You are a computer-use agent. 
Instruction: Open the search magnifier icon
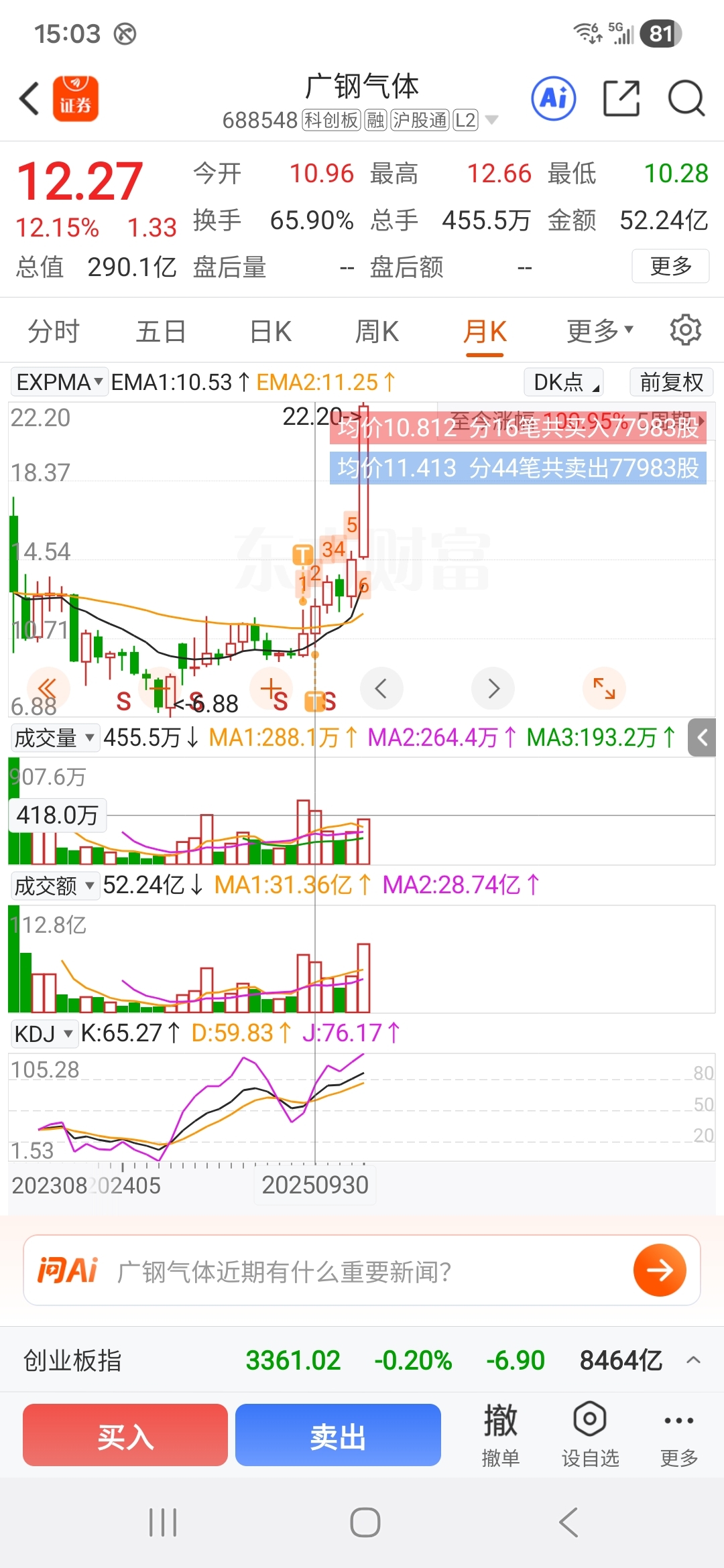pyautogui.click(x=686, y=99)
